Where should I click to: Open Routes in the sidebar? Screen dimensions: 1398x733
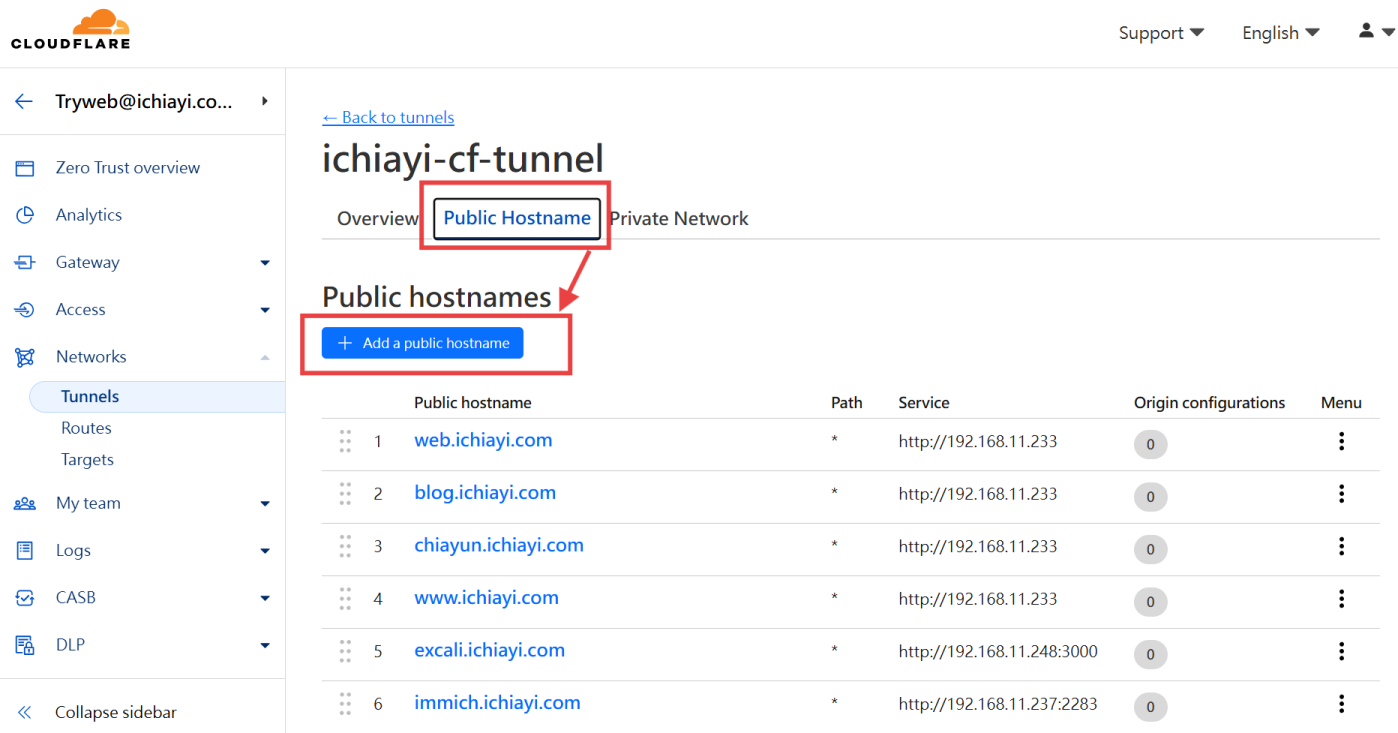pos(86,428)
